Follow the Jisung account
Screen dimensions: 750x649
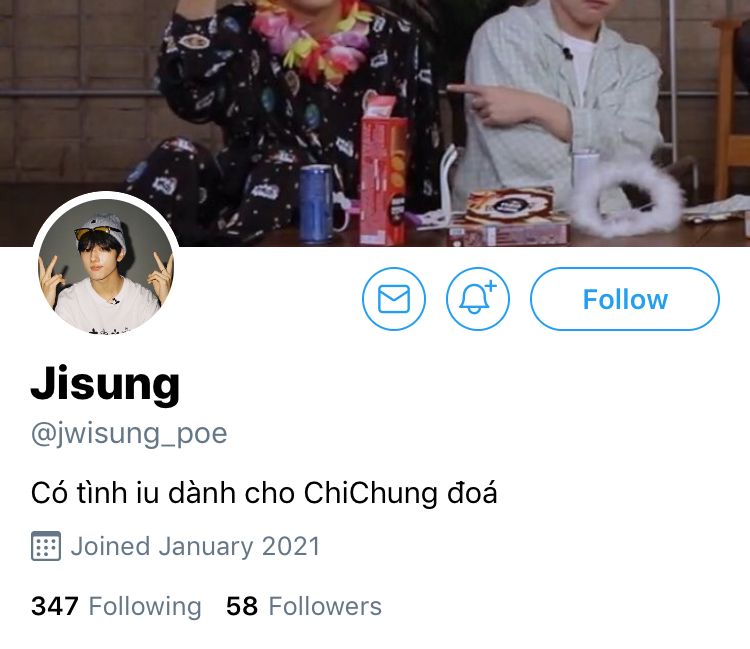coord(625,298)
